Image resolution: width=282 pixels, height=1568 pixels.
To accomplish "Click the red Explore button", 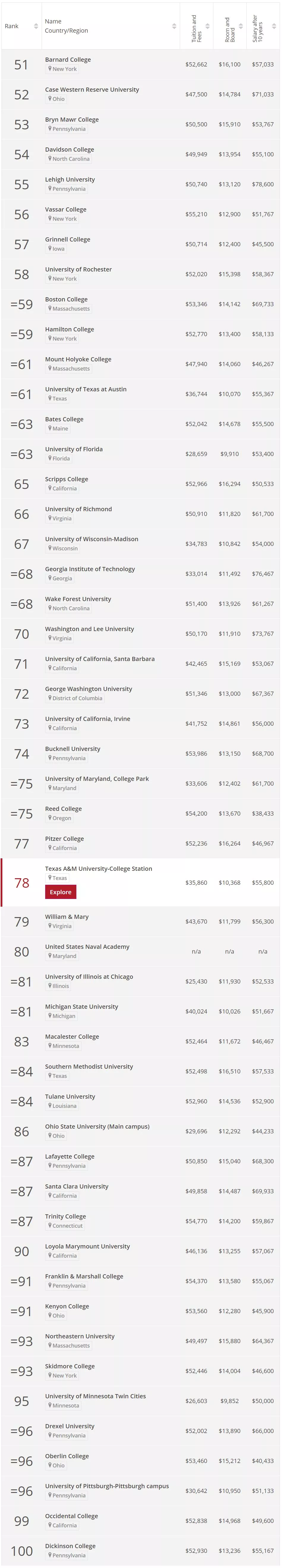I will pyautogui.click(x=60, y=892).
